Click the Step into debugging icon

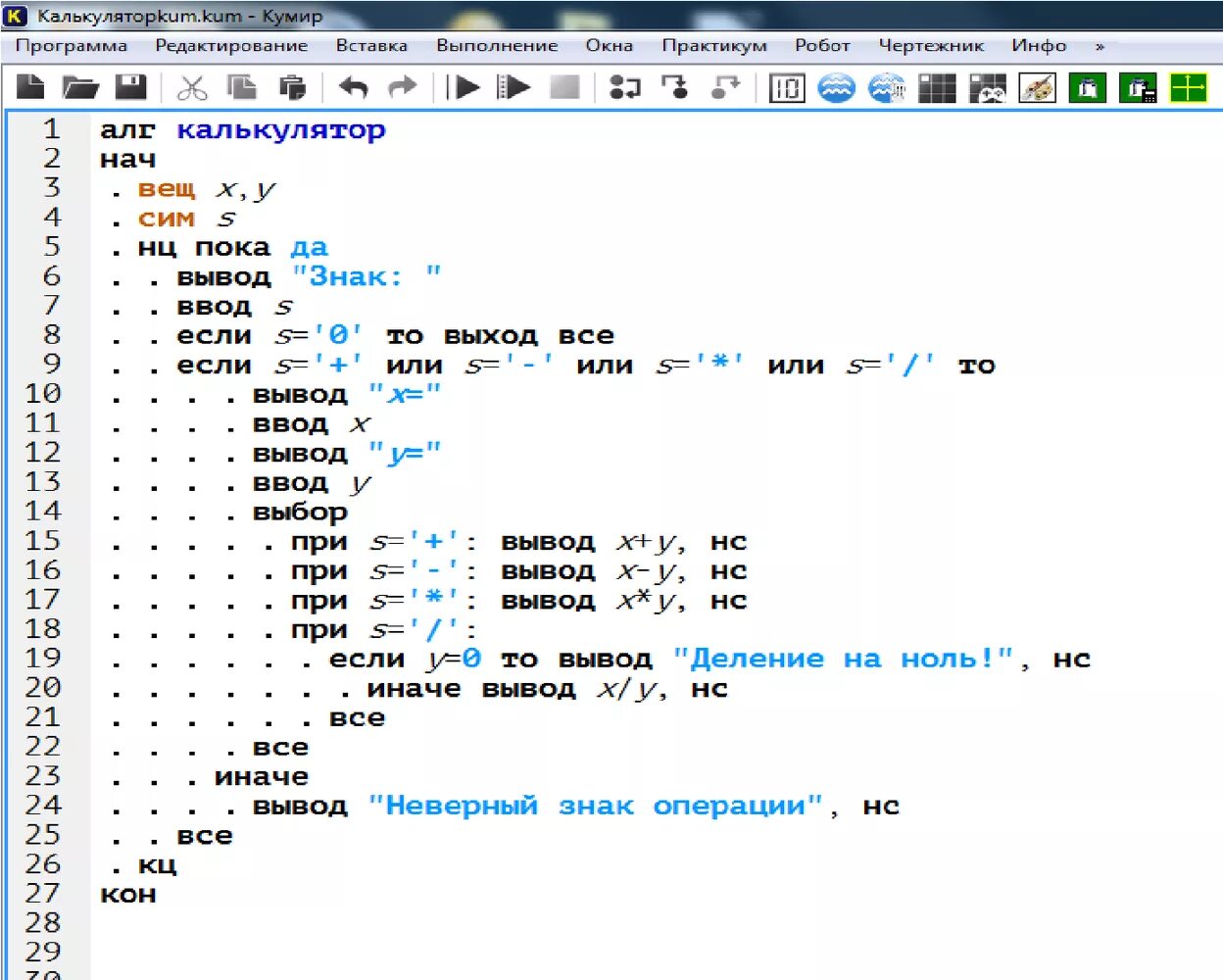point(674,88)
